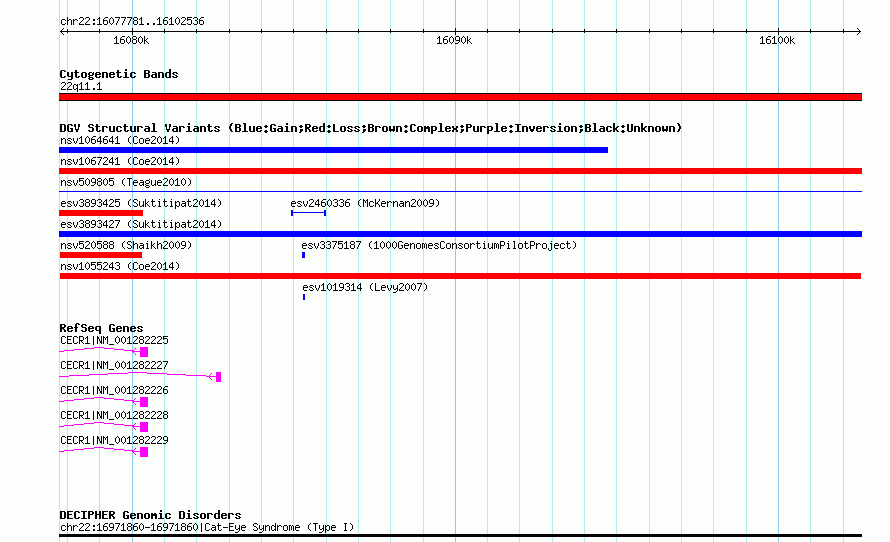Click the 22q11.1 band label
Screen dimensions: 890x542
(81, 87)
